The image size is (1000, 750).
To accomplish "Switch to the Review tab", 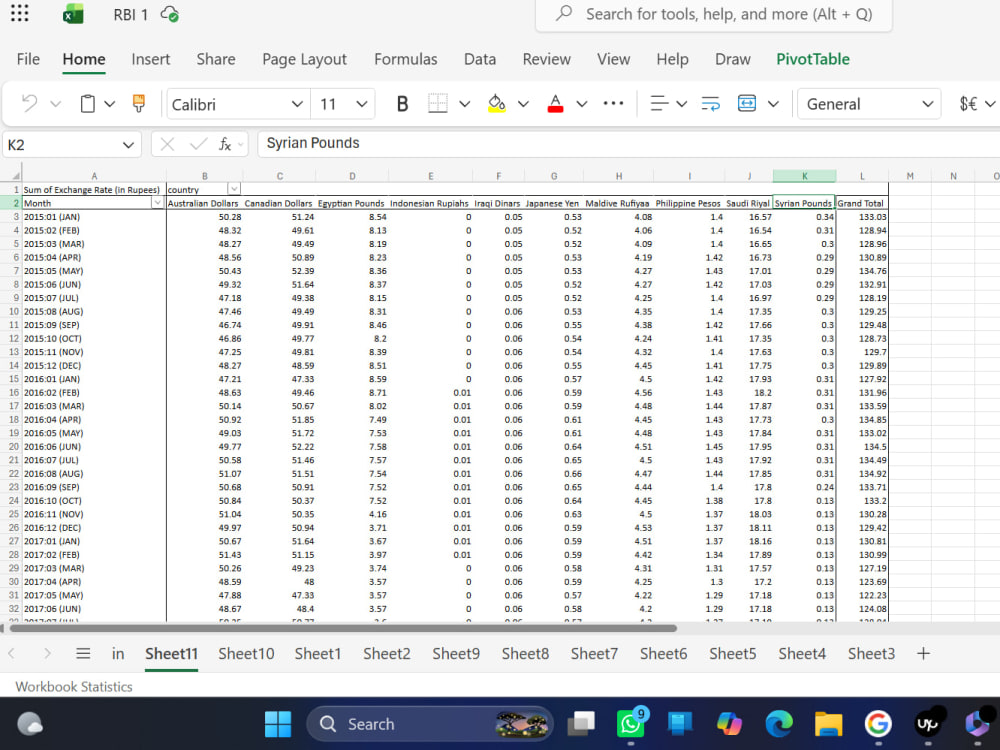I will (x=547, y=59).
